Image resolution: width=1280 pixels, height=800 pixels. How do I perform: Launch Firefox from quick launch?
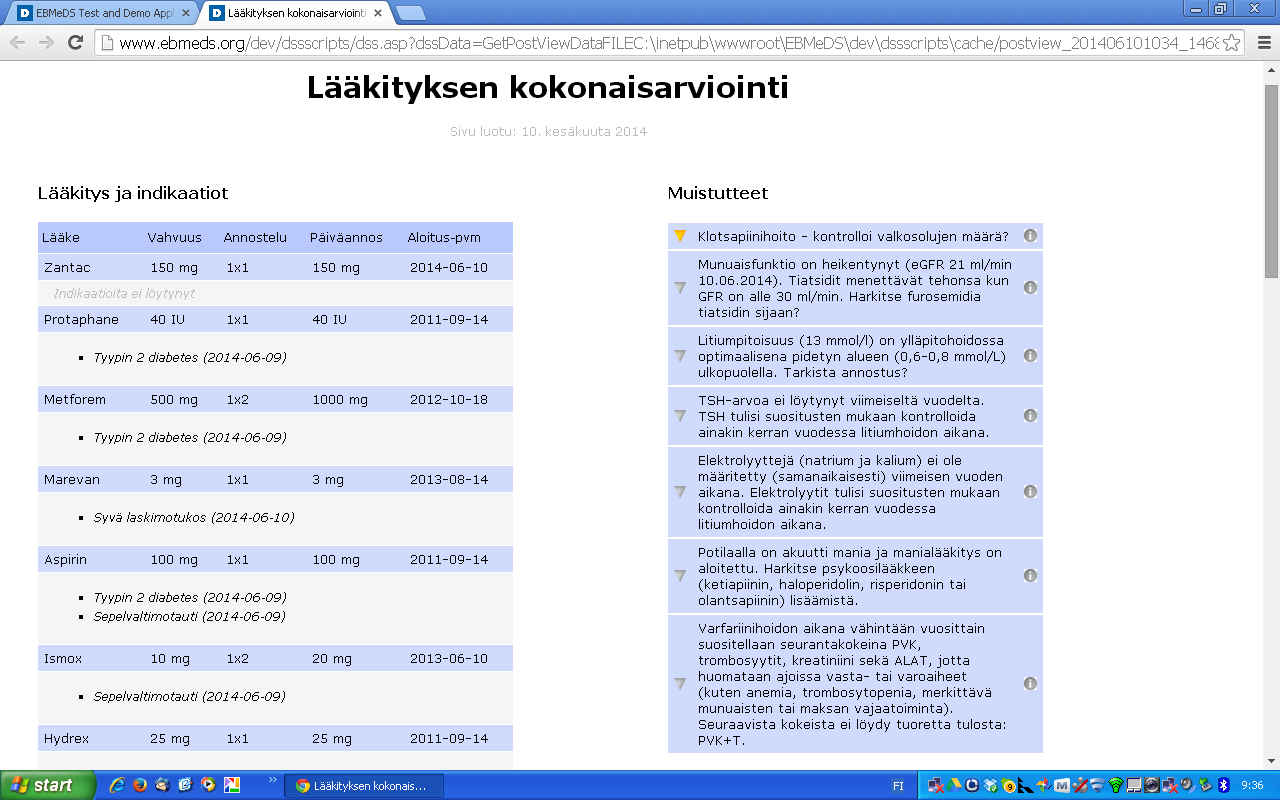click(139, 785)
